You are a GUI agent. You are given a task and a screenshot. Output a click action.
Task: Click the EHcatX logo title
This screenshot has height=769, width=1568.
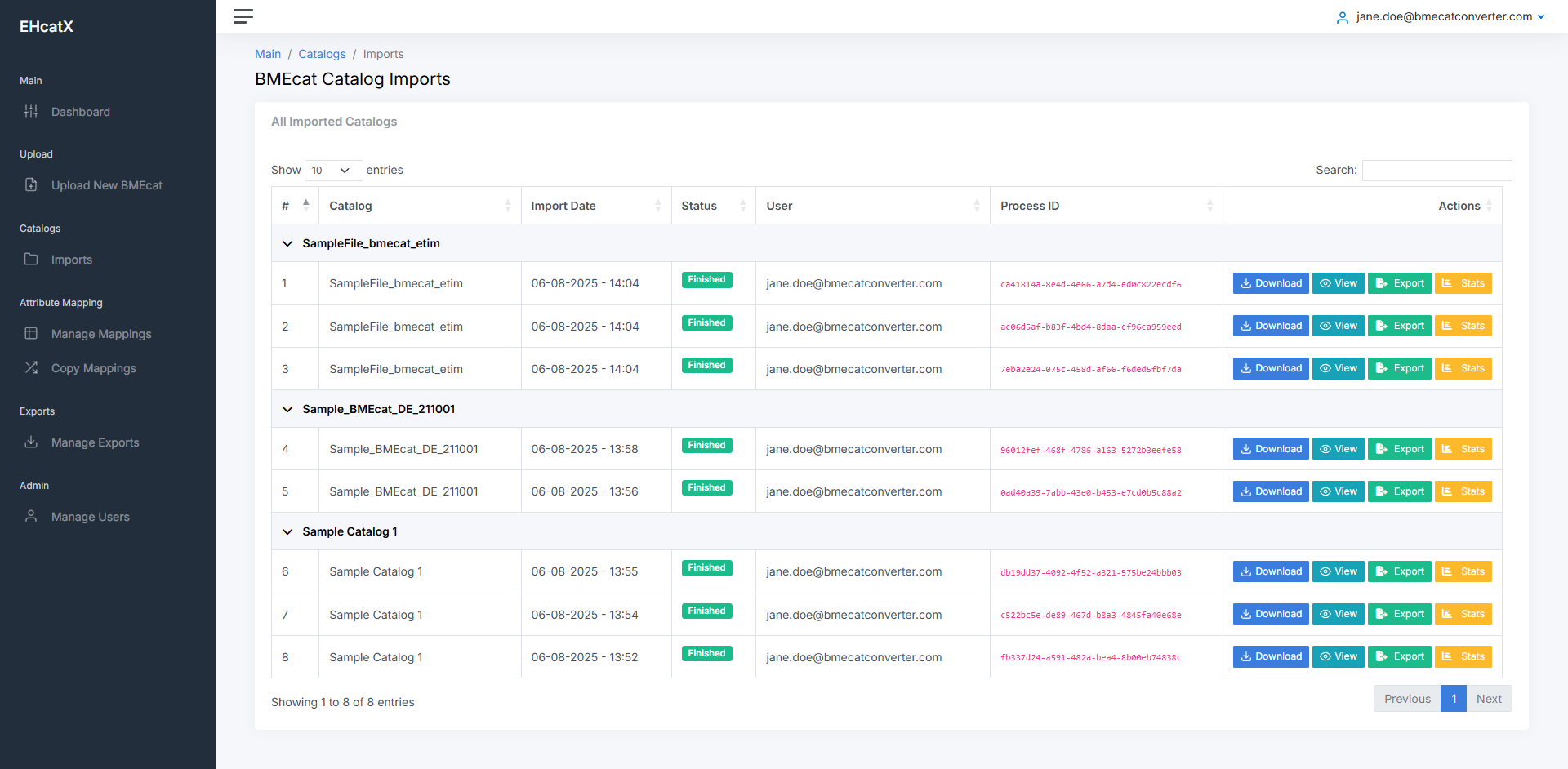(x=47, y=27)
